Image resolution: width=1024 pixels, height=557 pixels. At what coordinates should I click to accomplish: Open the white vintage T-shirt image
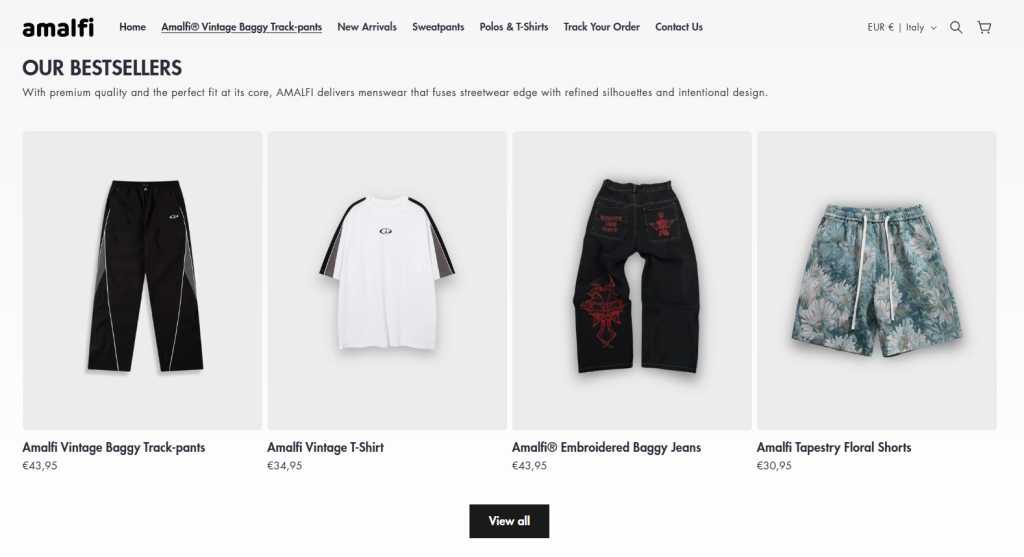click(x=387, y=281)
